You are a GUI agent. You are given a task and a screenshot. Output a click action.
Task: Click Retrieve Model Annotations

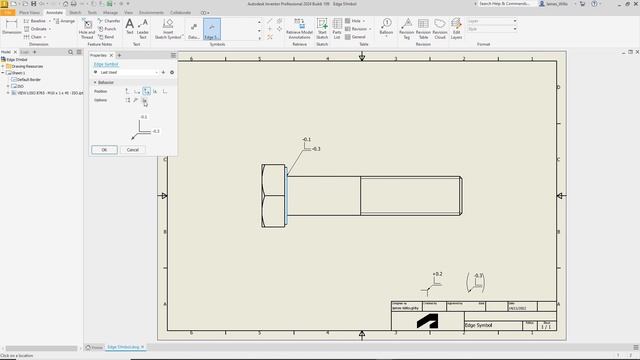(x=299, y=29)
